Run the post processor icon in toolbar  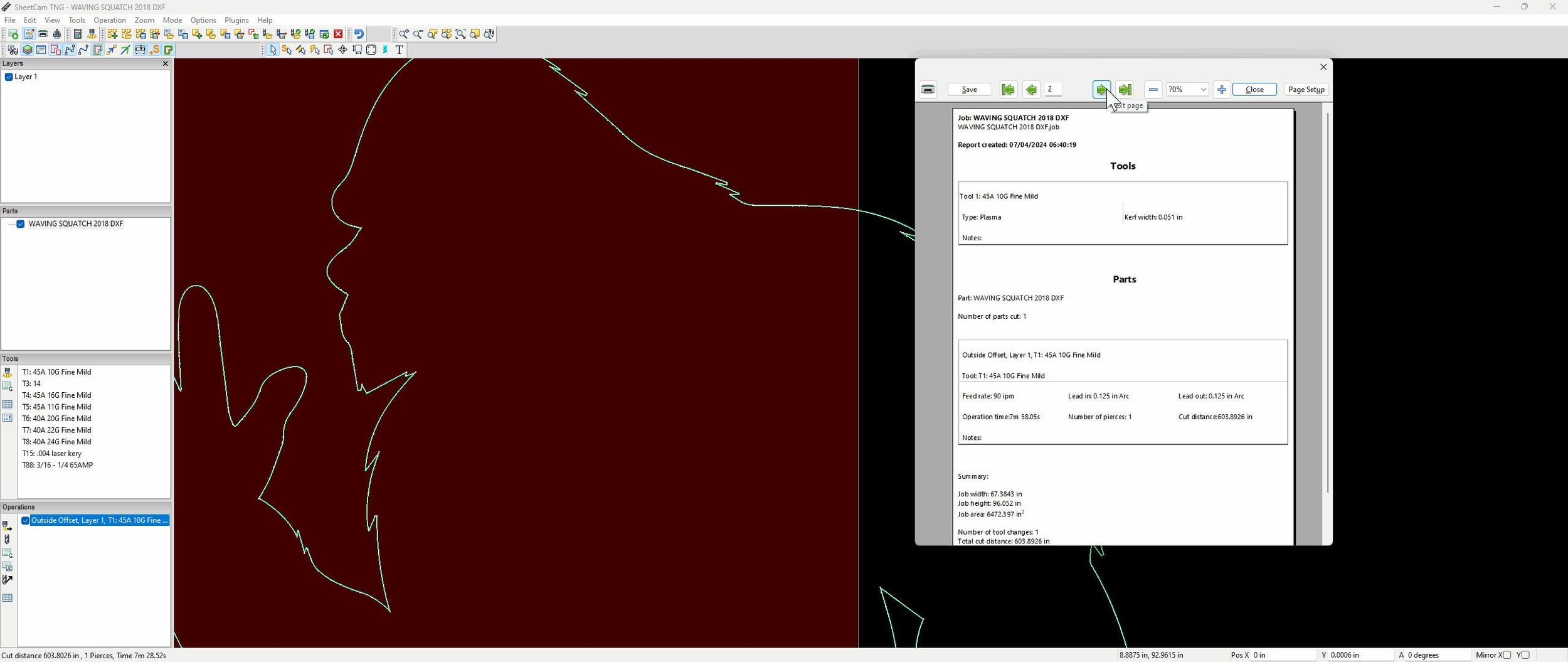pos(13,34)
